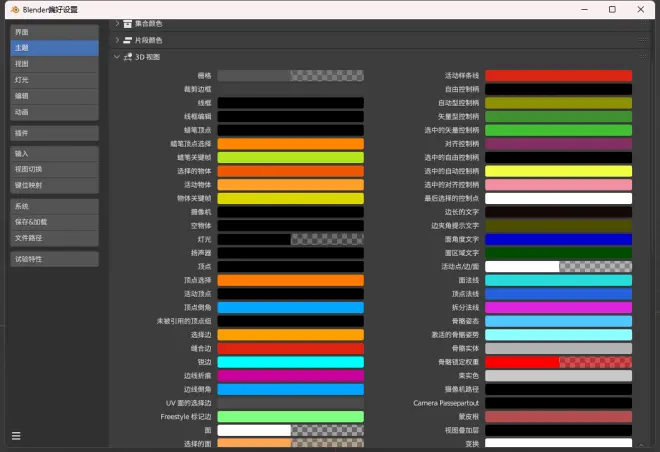Image resolution: width=660 pixels, height=452 pixels.
Task: Switch to the 视图 preferences tab
Action: pyautogui.click(x=54, y=64)
